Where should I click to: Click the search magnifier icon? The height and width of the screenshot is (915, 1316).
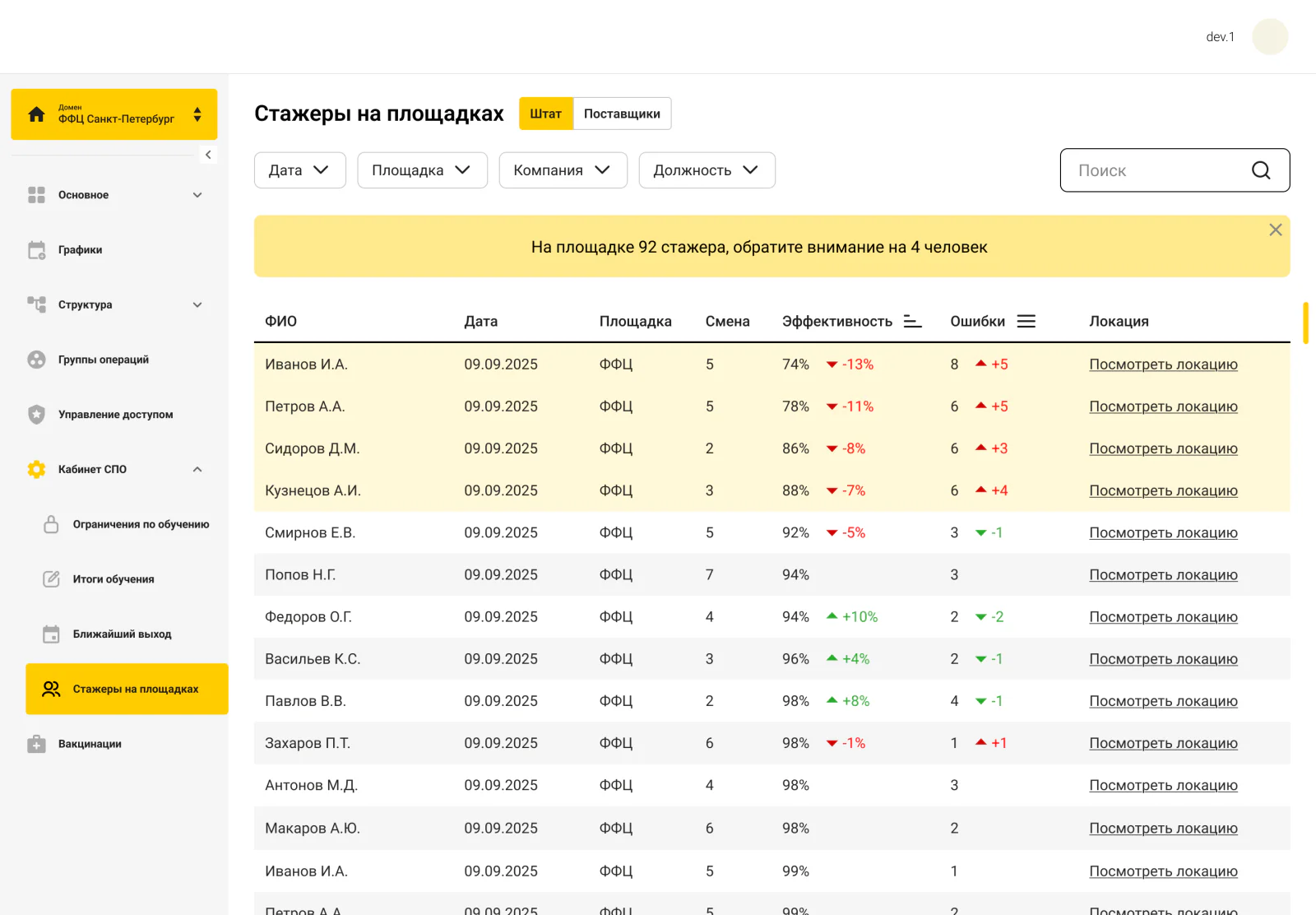click(x=1261, y=170)
